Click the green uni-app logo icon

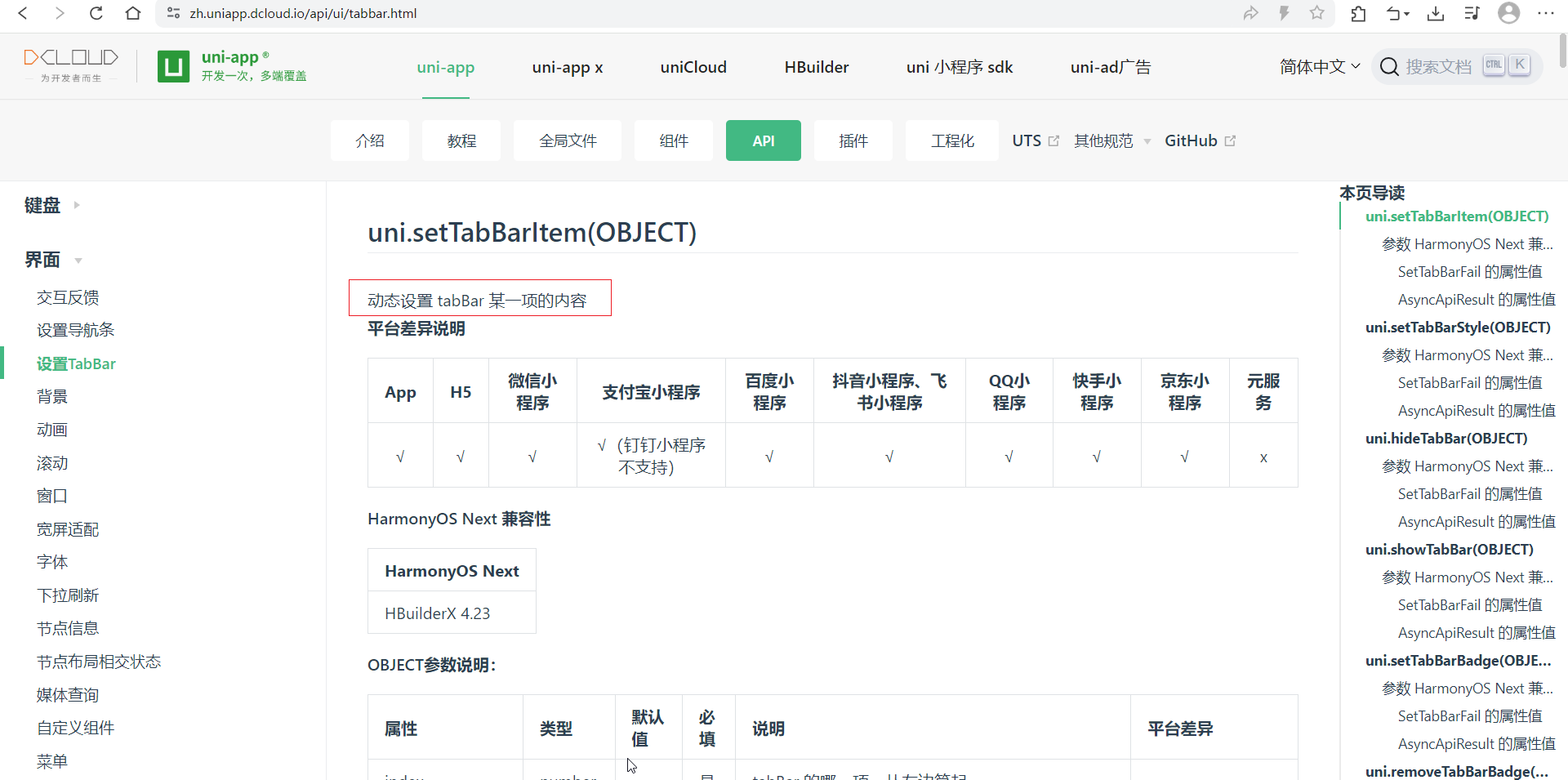pyautogui.click(x=173, y=66)
